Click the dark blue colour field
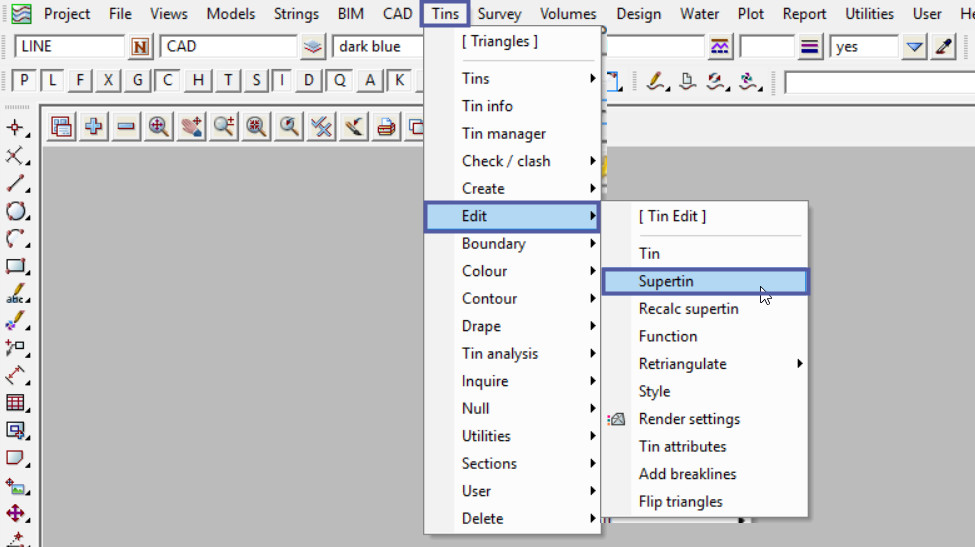 (380, 47)
